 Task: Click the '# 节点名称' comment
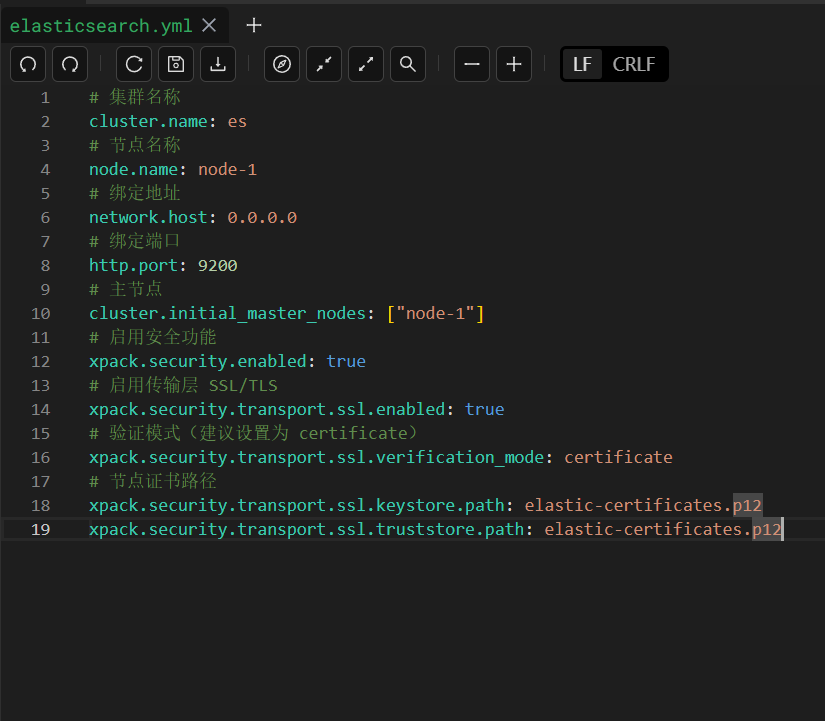click(x=135, y=145)
